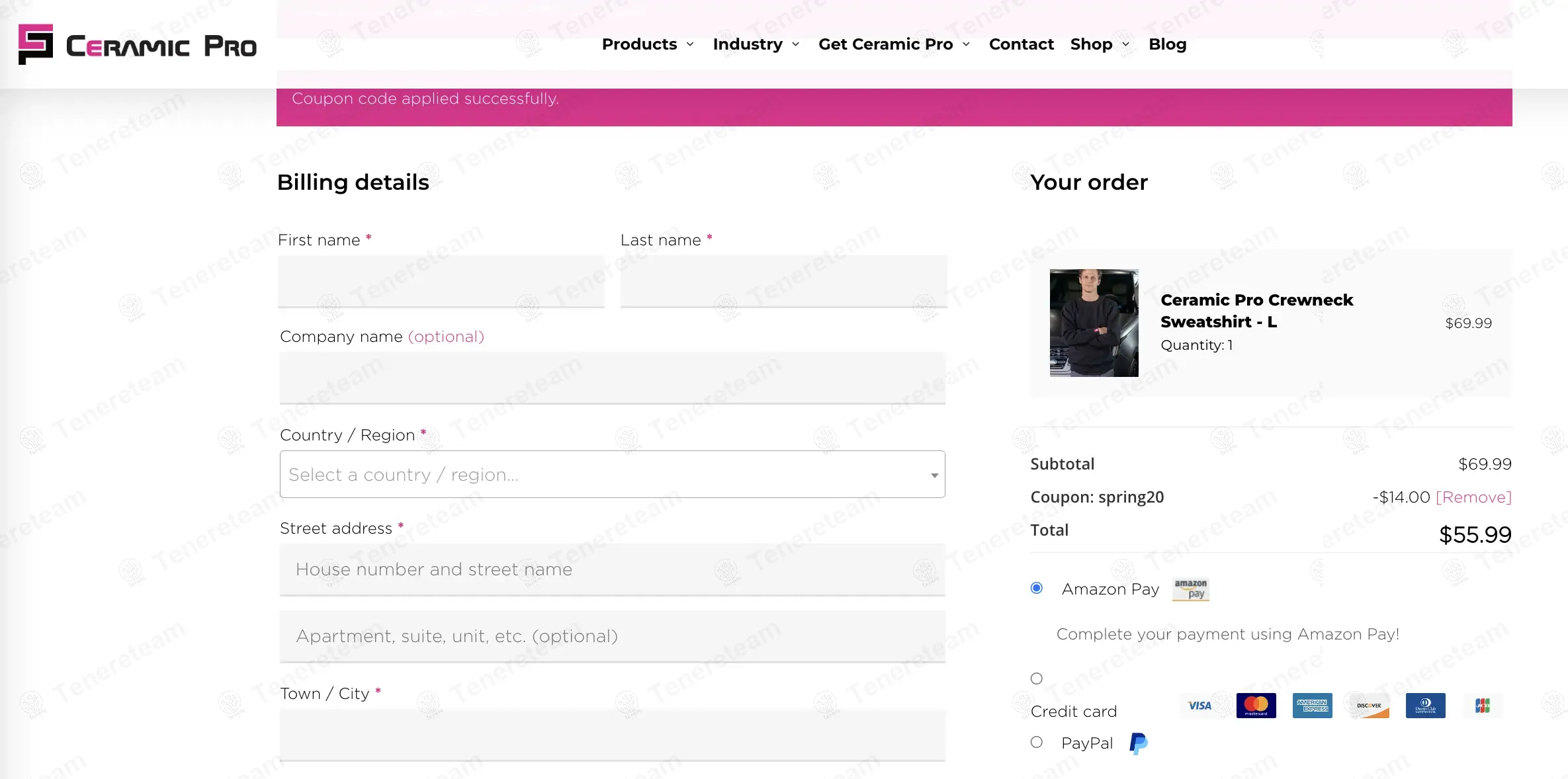1568x779 pixels.
Task: Click the American Express card icon
Action: tap(1312, 706)
